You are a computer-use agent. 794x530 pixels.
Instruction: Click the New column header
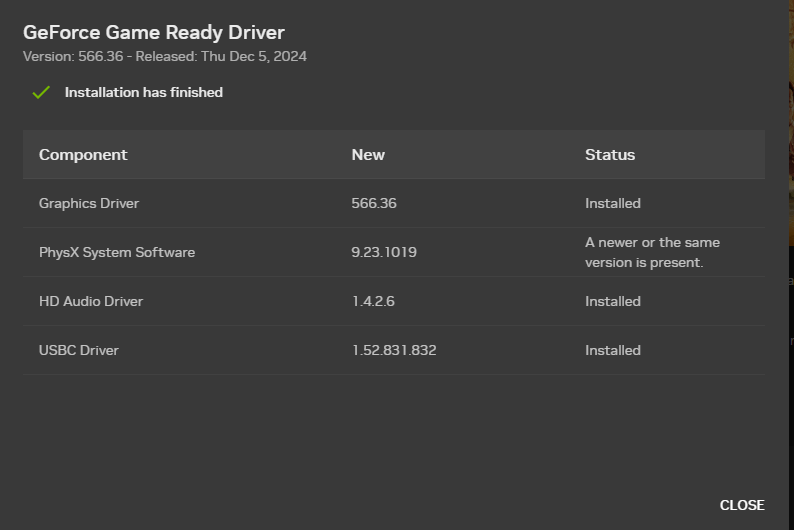click(x=368, y=154)
